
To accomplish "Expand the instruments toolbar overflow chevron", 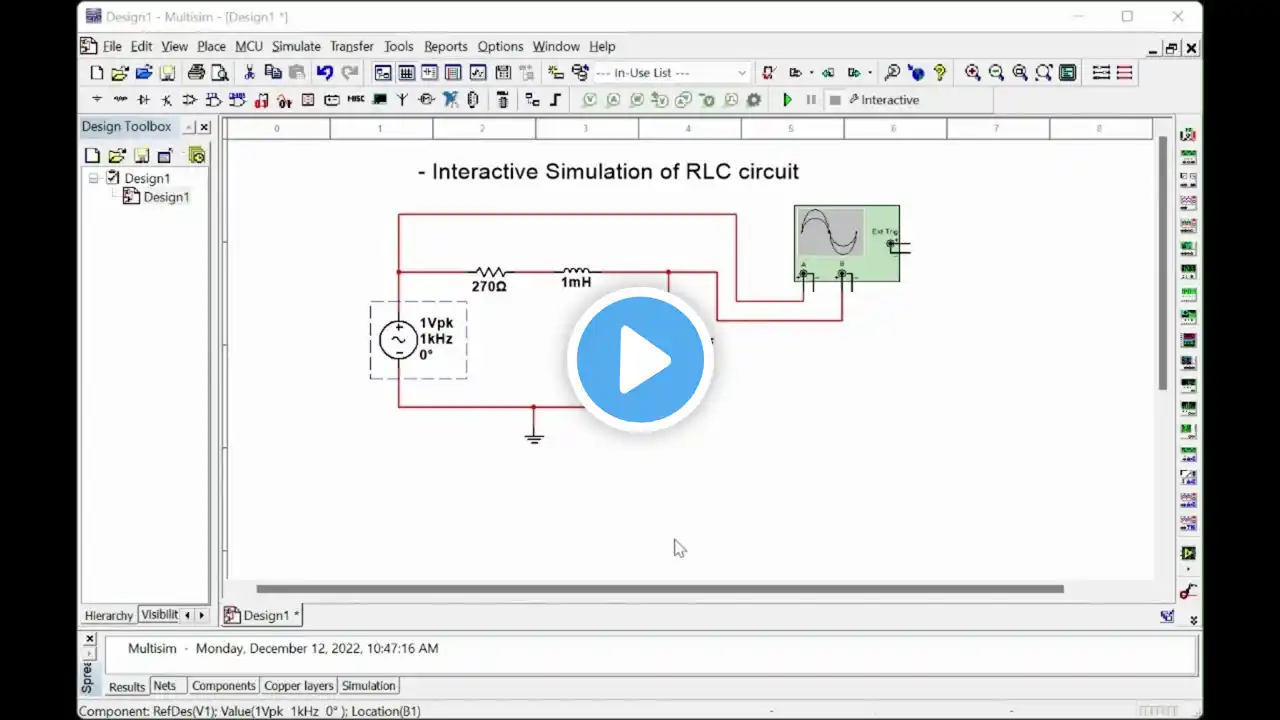I will (x=1194, y=620).
